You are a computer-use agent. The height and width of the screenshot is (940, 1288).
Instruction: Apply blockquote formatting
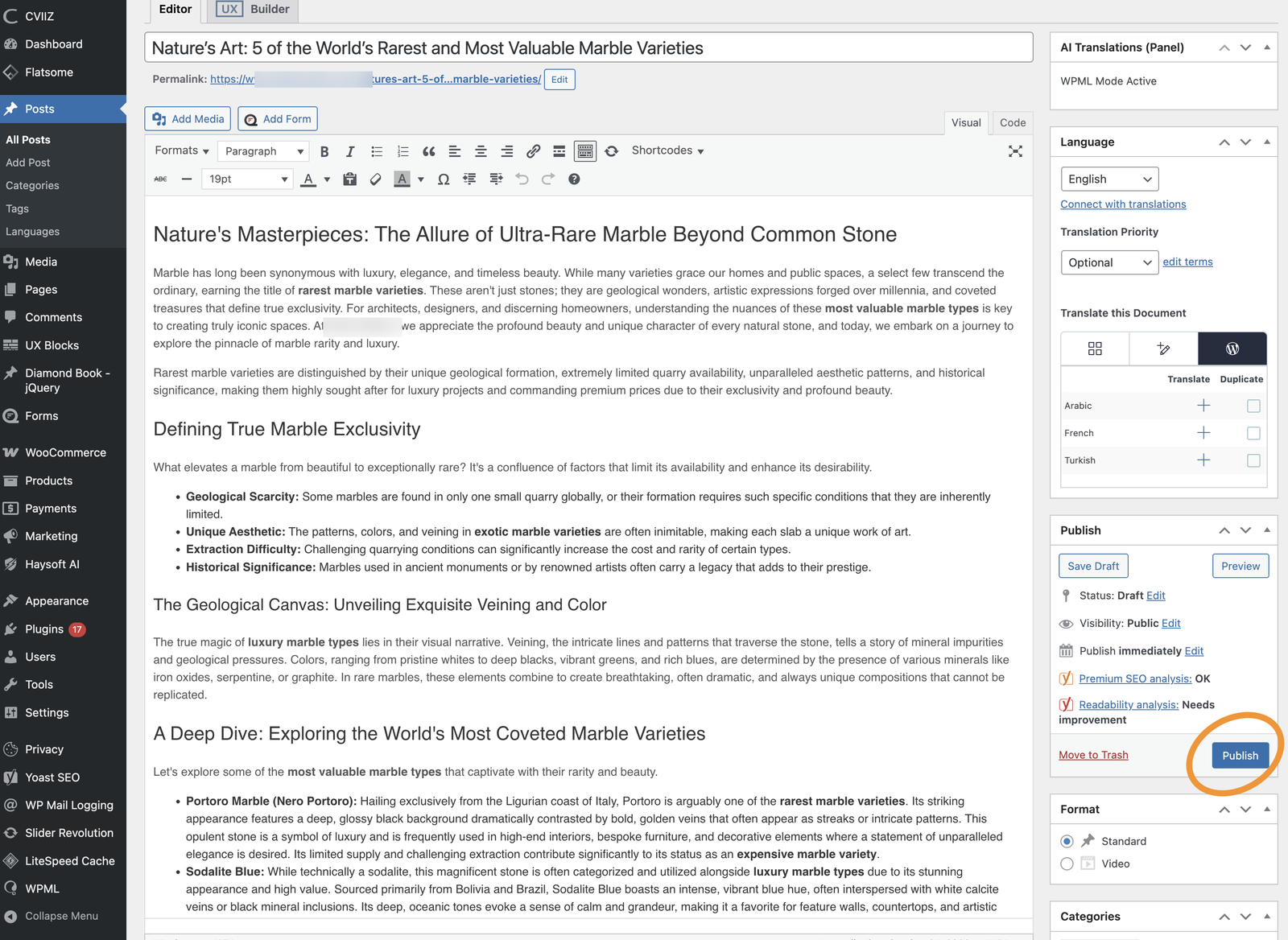click(429, 151)
